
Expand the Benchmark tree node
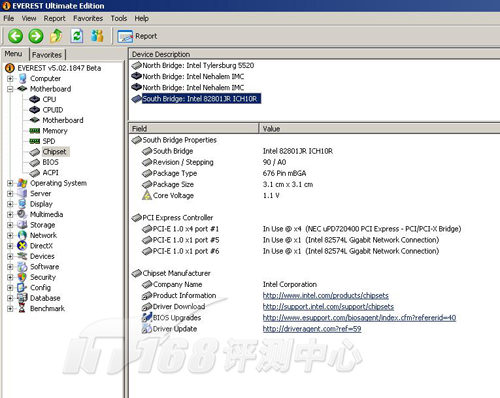pos(10,309)
